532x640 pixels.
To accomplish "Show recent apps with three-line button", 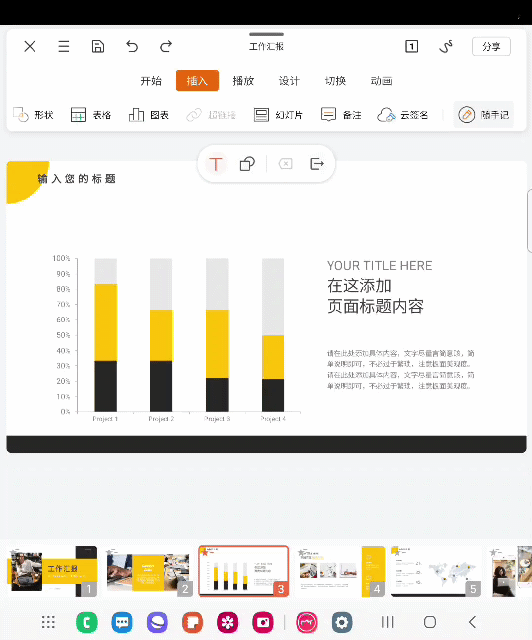I will (387, 622).
